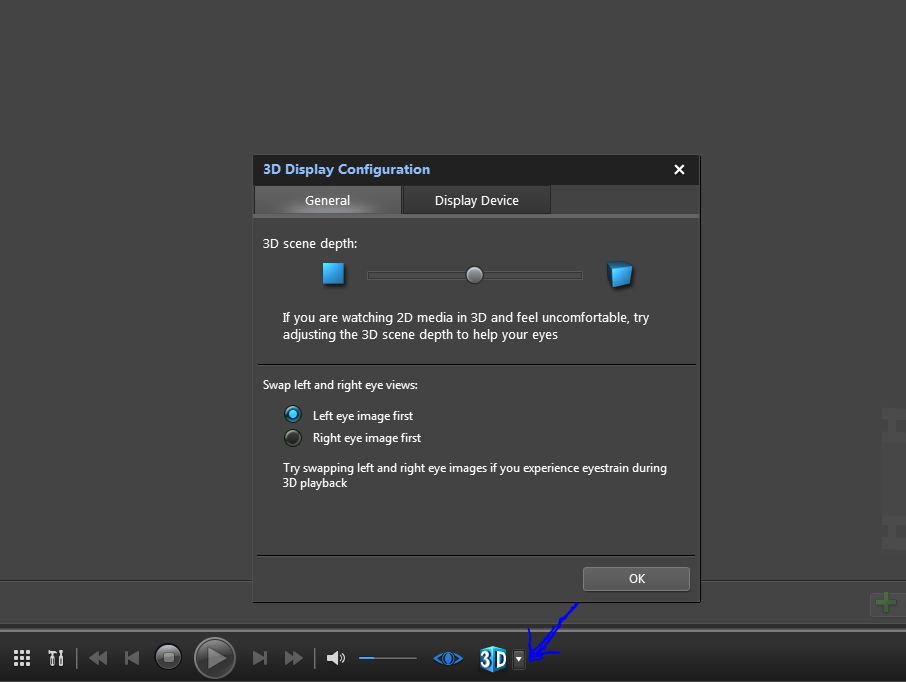Mute audio via speaker icon
The width and height of the screenshot is (906, 682).
336,658
